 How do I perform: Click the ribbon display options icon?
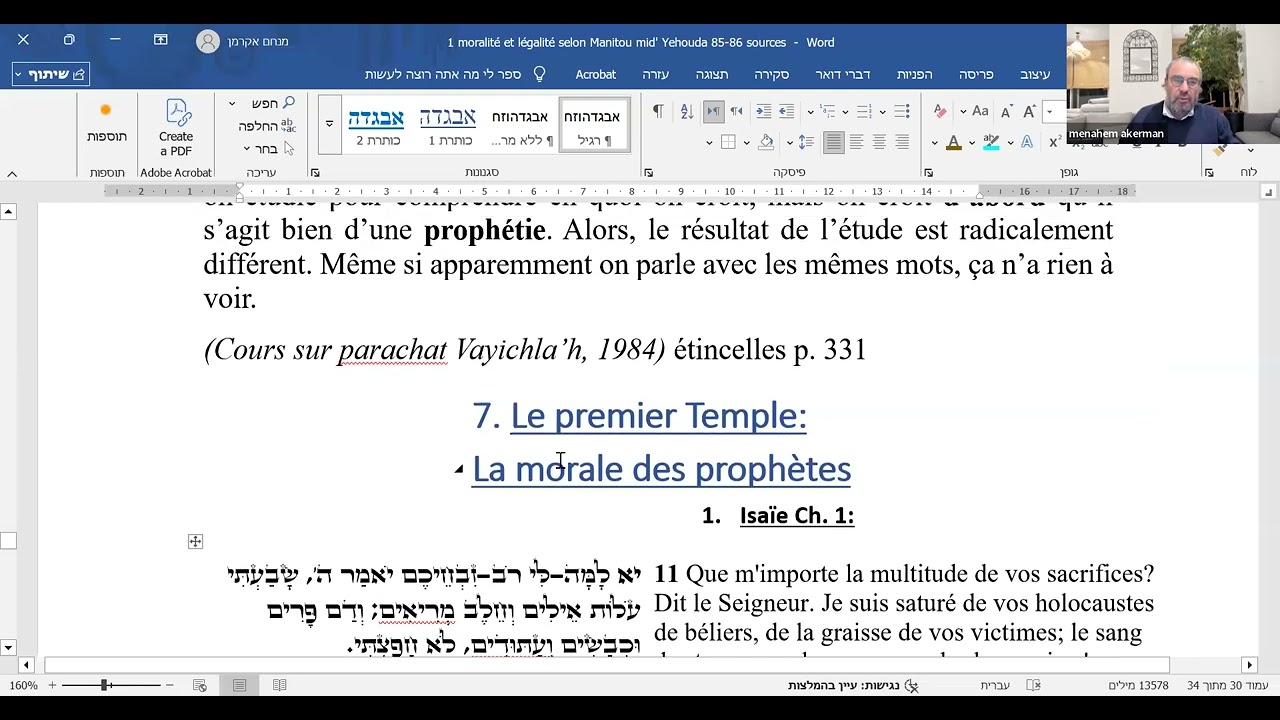[x=160, y=40]
